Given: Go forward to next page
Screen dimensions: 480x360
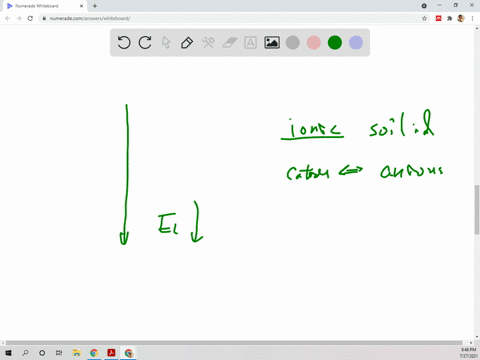Looking at the screenshot, I should click(19, 18).
